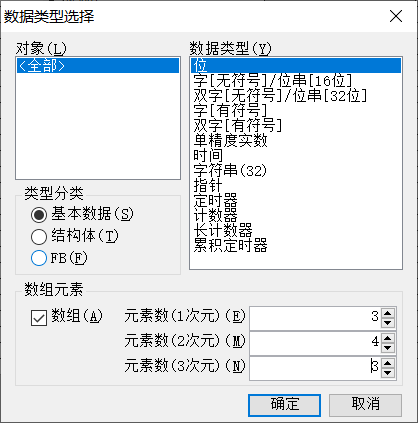This screenshot has width=418, height=423.
Task: Decrease 元素数(2次元) with down arrow
Action: (387, 348)
